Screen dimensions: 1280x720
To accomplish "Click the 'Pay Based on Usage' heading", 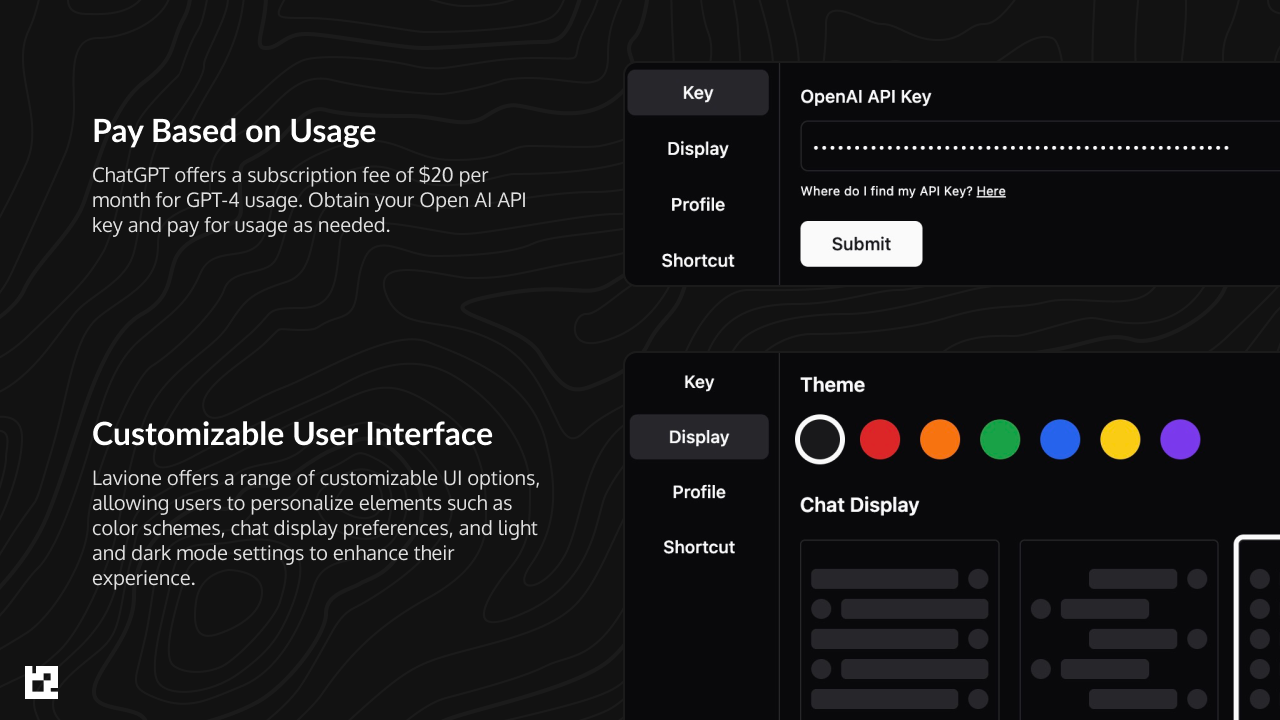I will tap(234, 131).
